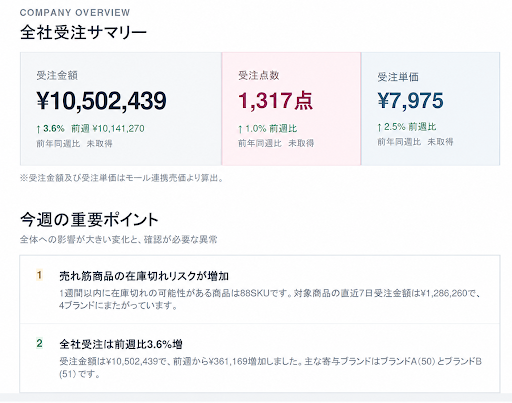This screenshot has width=512, height=403.
Task: Click the 受注金額 ¥10,502,439 card
Action: tap(121, 109)
